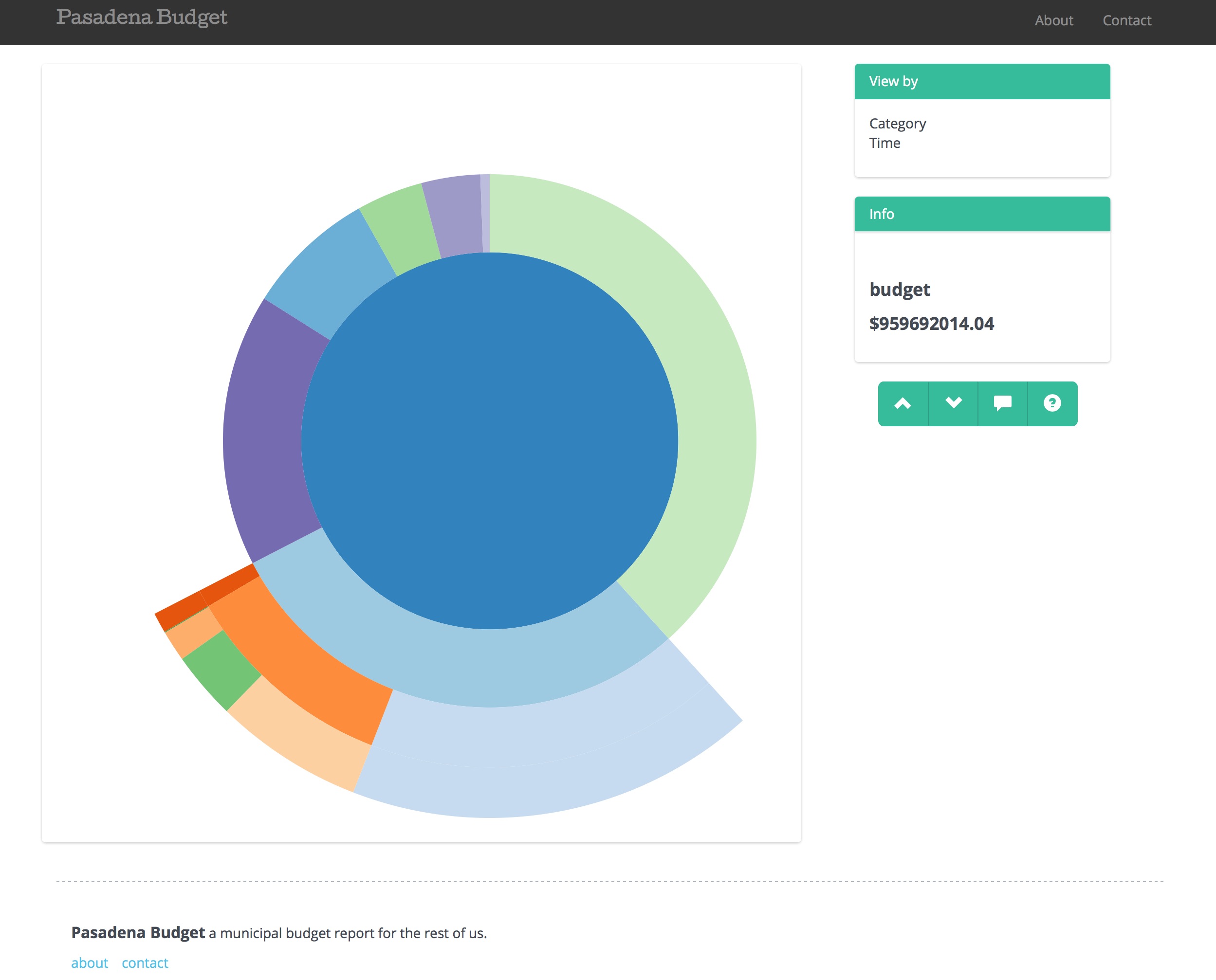Click the up chevron icon button

(903, 403)
